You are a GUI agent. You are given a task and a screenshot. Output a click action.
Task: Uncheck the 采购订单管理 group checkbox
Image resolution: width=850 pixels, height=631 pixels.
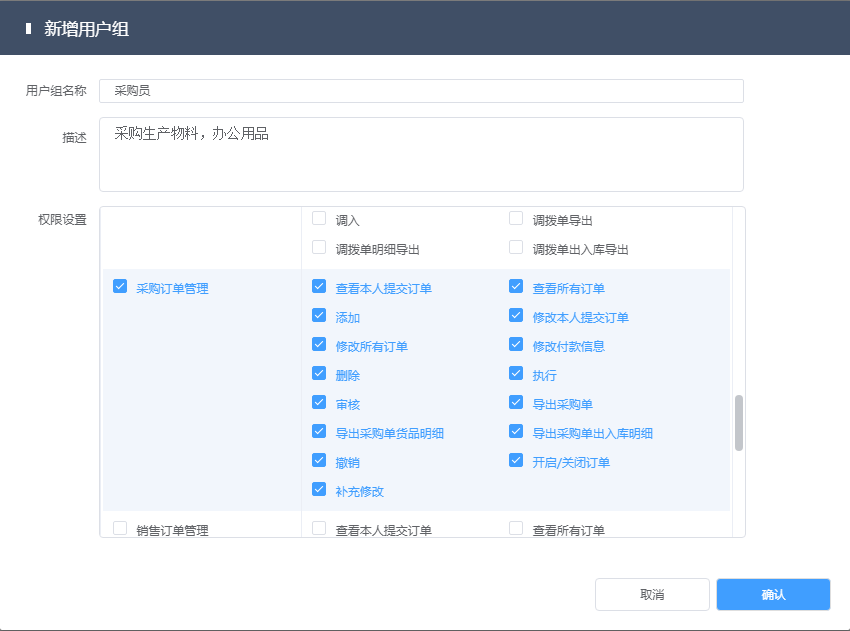pos(120,286)
